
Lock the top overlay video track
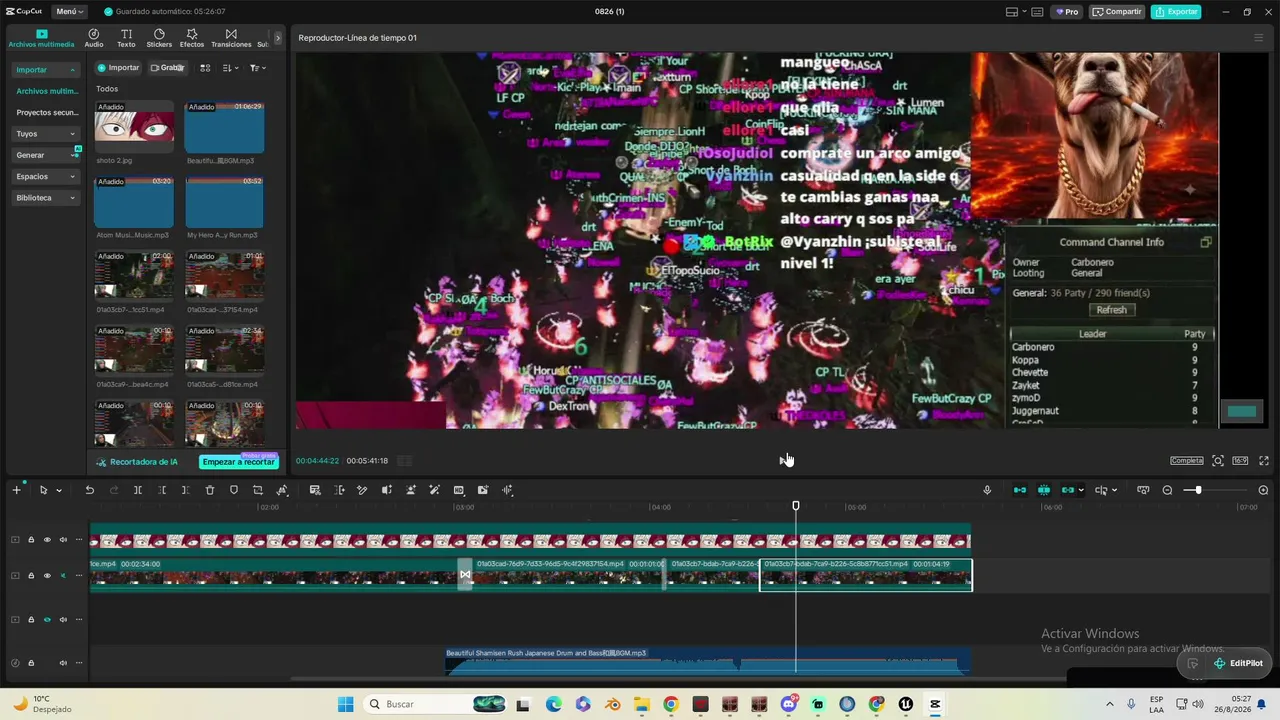(x=31, y=540)
